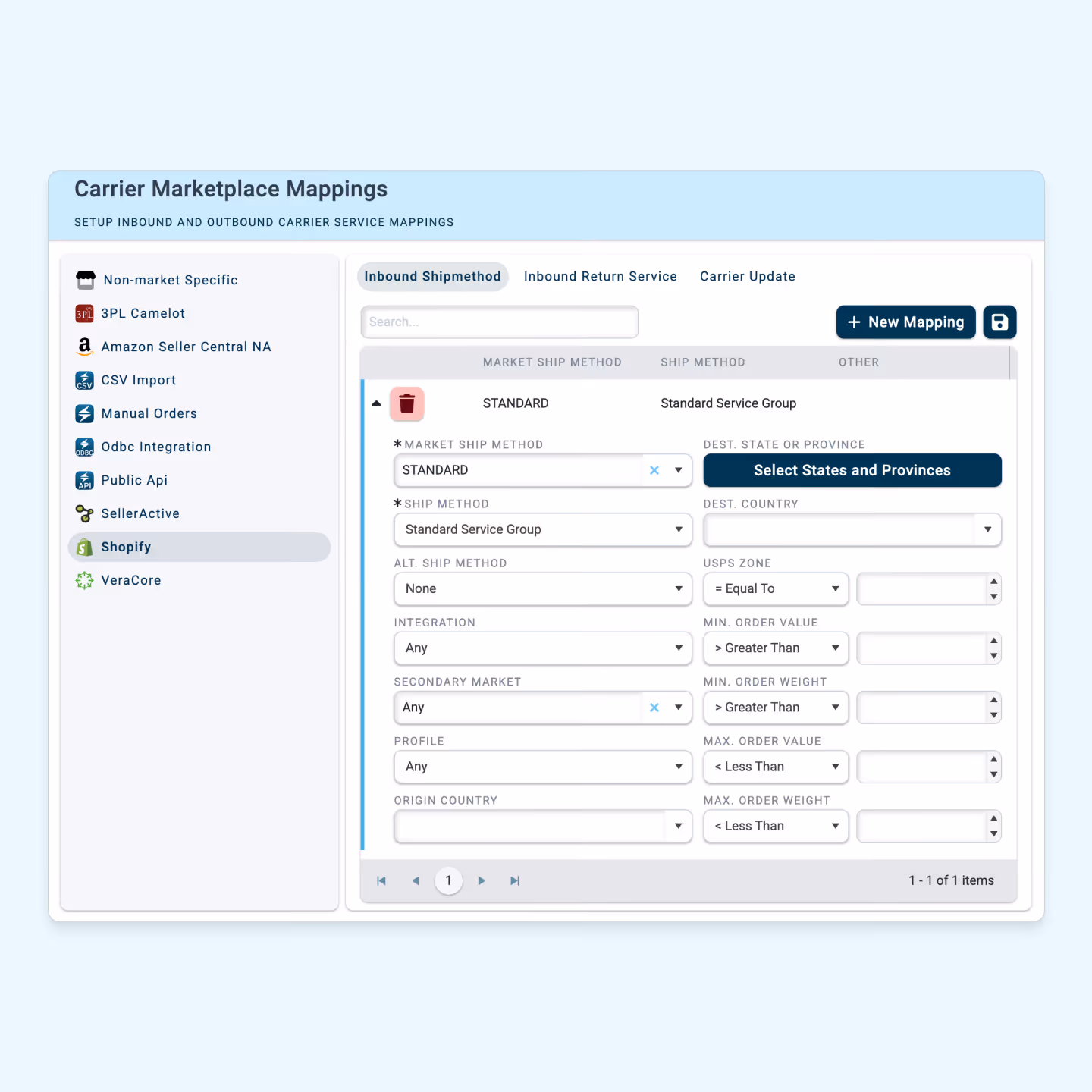This screenshot has height=1092, width=1092.
Task: Decrease the Min. Order Value stepper
Action: coord(993,656)
